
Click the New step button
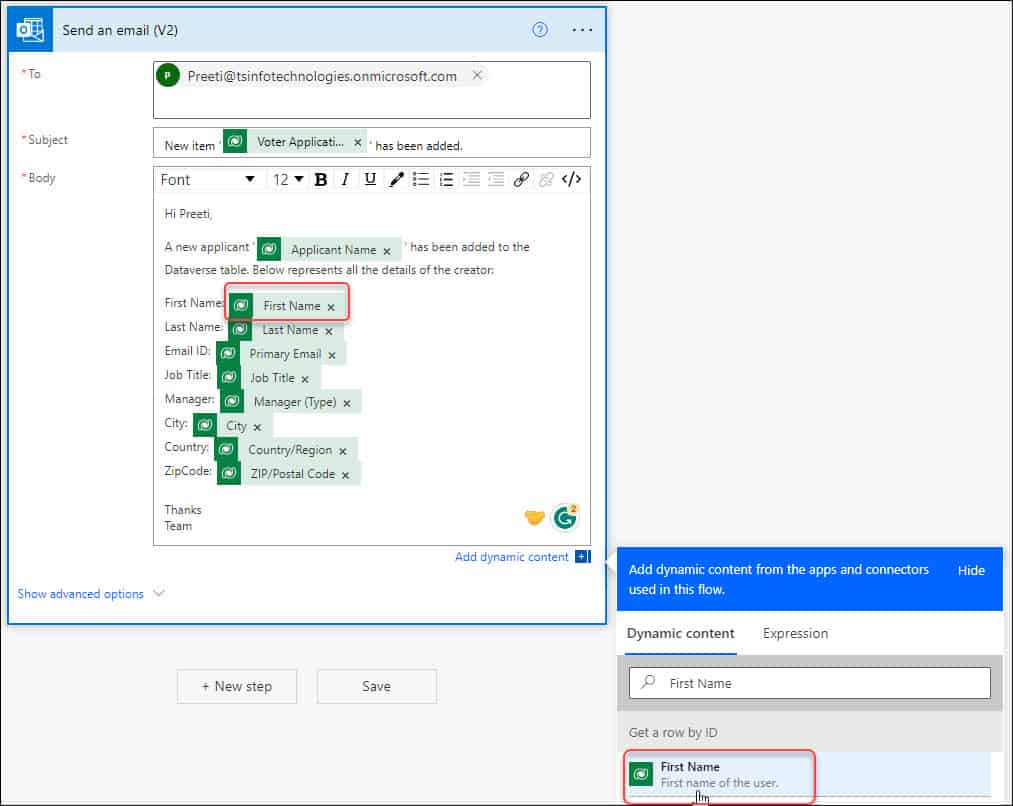(x=236, y=687)
